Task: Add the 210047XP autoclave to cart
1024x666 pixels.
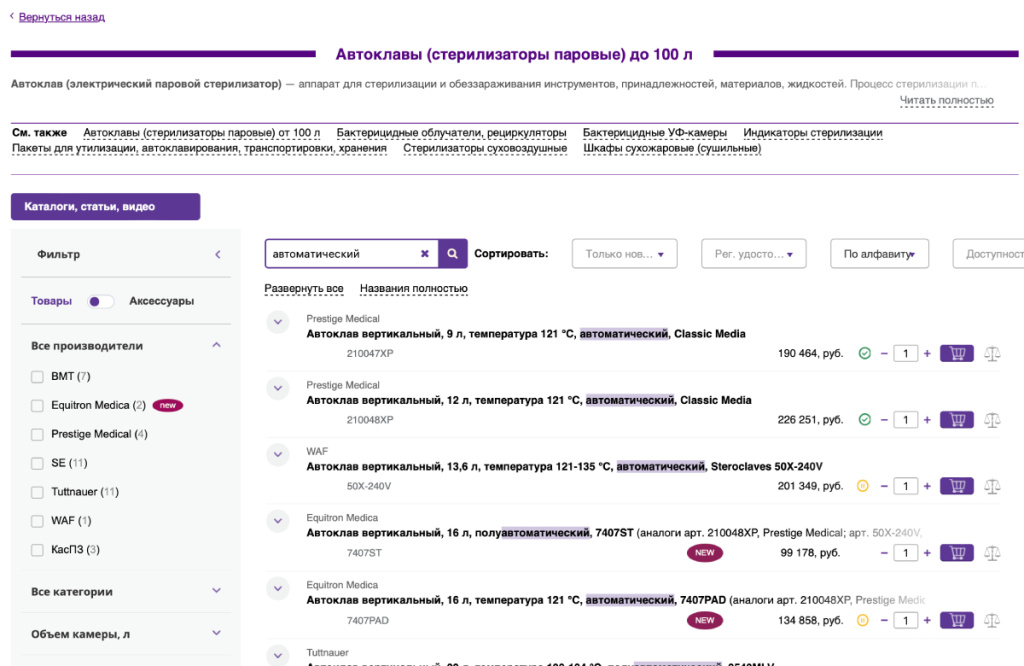Action: pyautogui.click(x=957, y=353)
